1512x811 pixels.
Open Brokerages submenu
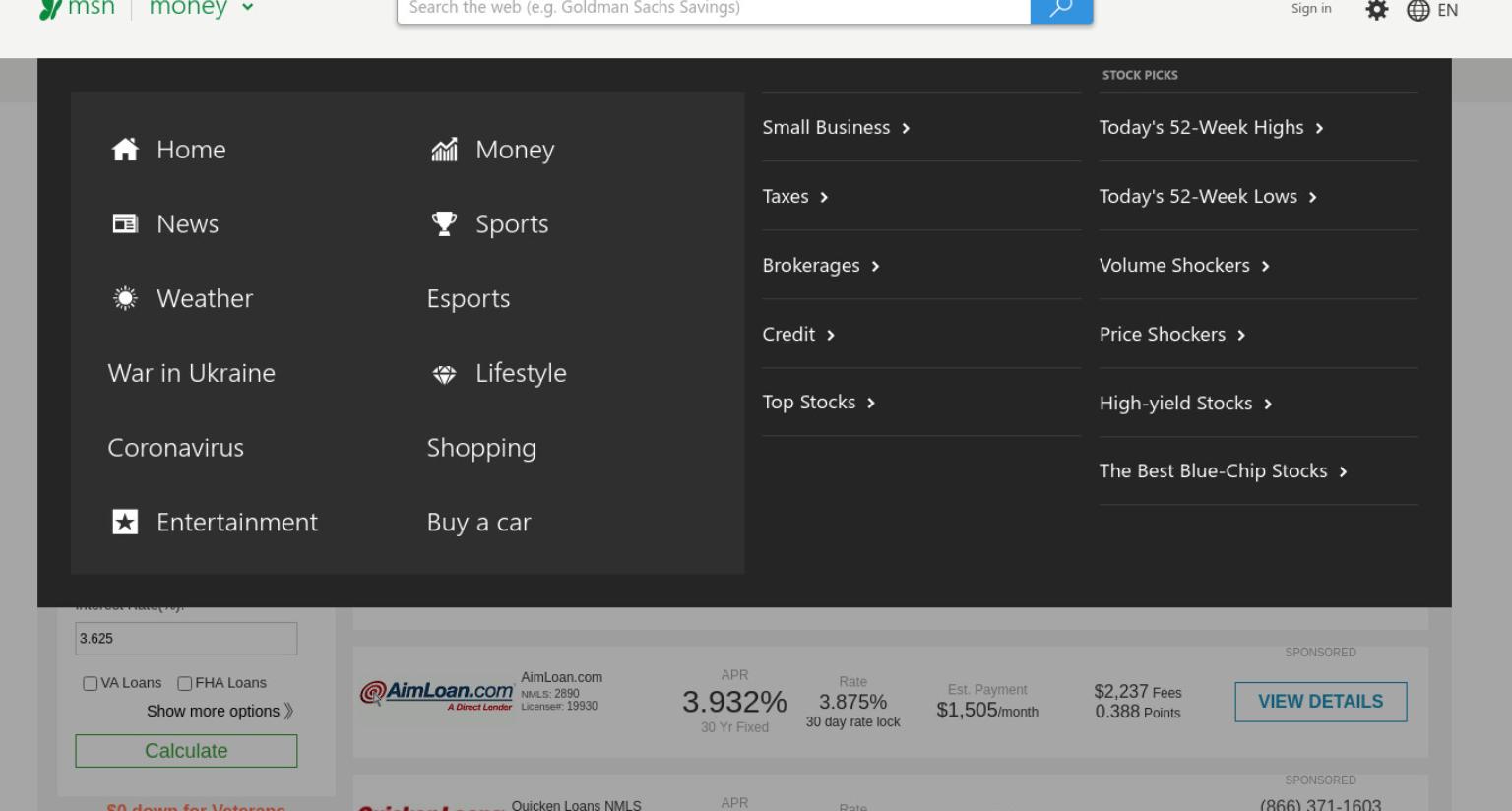[821, 265]
